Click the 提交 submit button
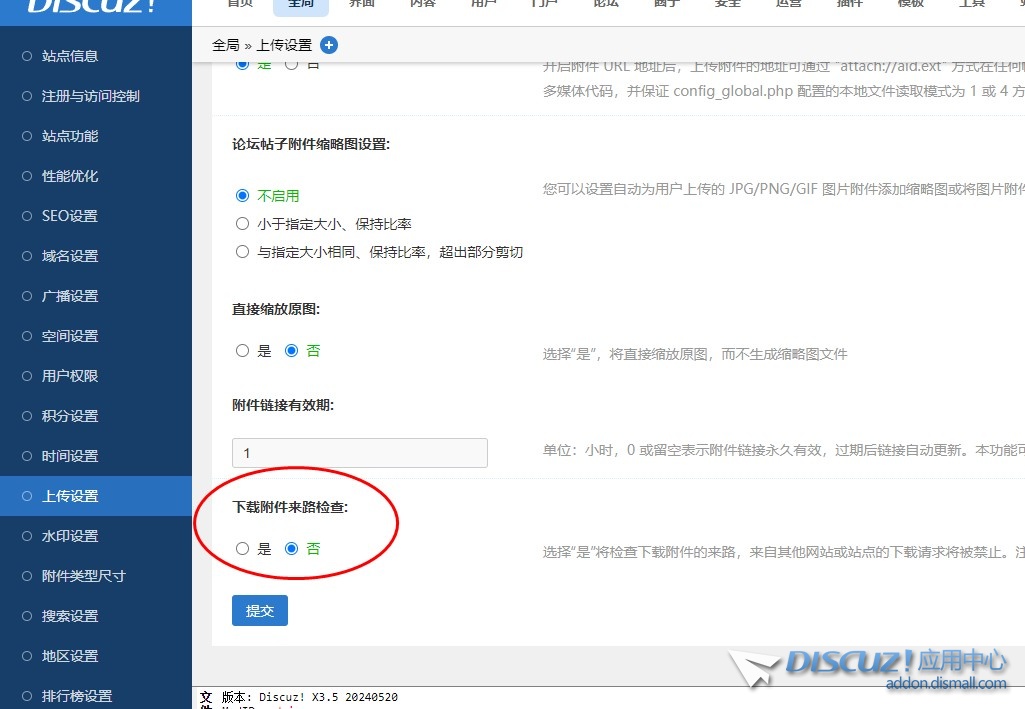Image resolution: width=1025 pixels, height=709 pixels. pyautogui.click(x=260, y=610)
